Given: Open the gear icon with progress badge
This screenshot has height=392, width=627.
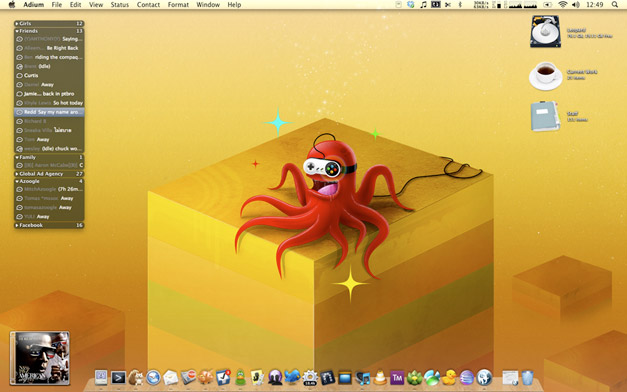Looking at the screenshot, I should [310, 377].
